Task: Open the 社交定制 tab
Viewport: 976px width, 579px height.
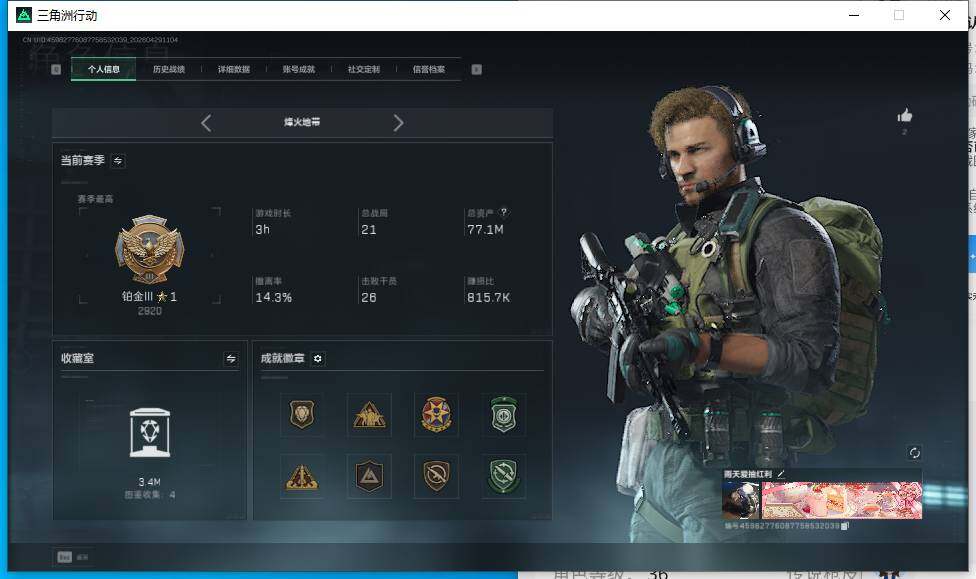Action: (364, 69)
